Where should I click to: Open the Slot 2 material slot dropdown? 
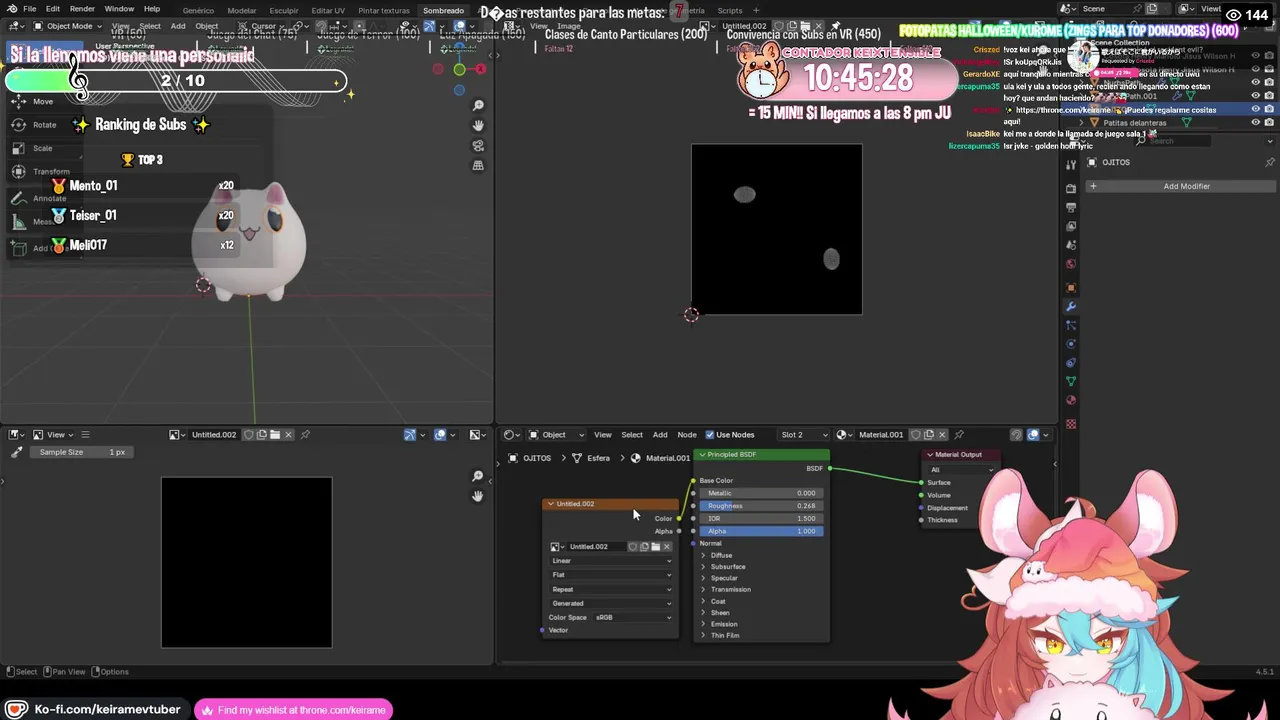[x=804, y=434]
